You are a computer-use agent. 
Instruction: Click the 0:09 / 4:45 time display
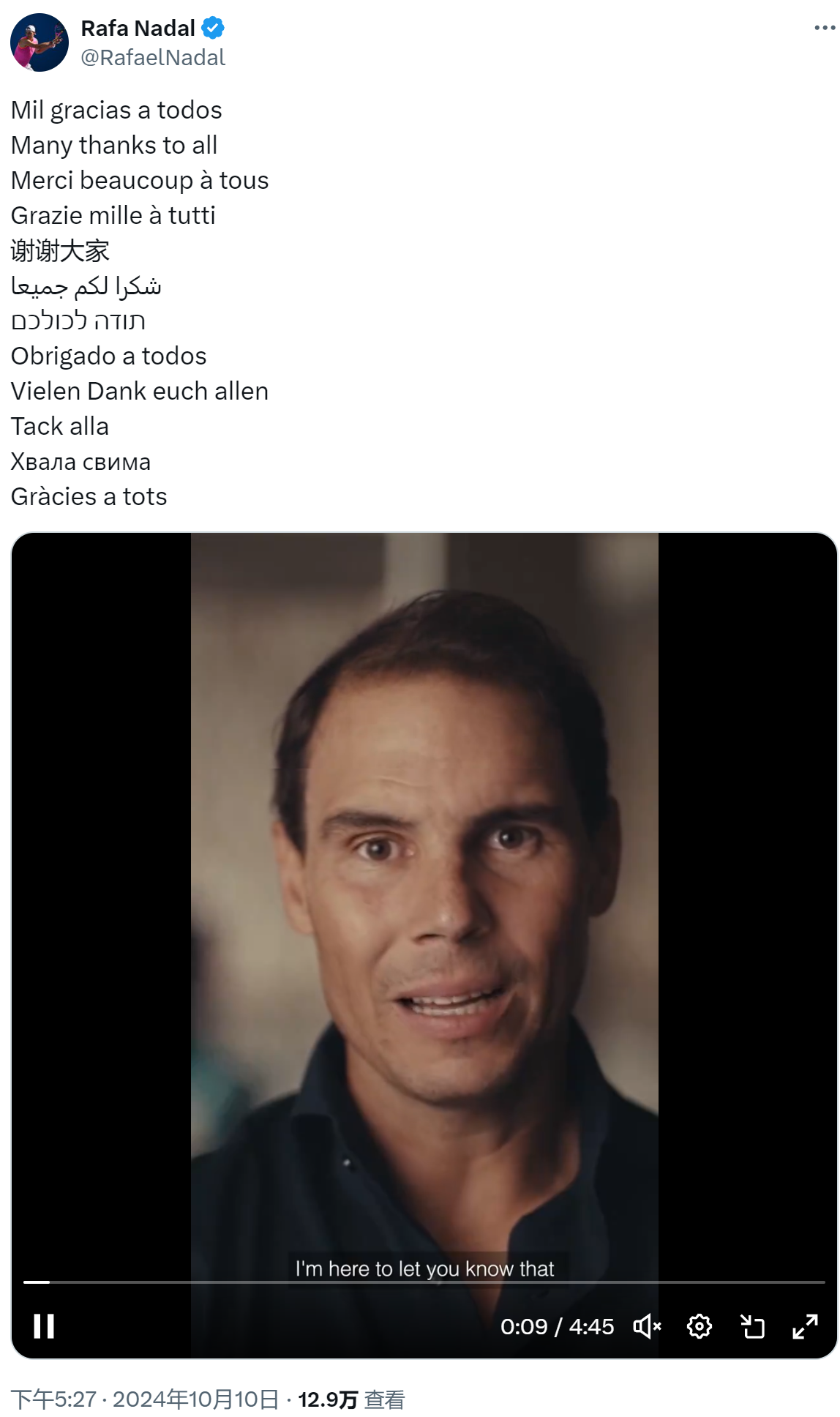(557, 1326)
